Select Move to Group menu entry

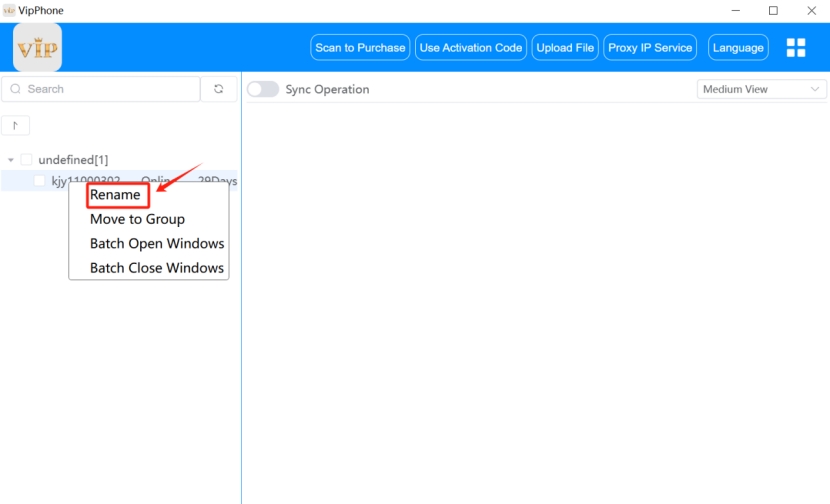(138, 219)
